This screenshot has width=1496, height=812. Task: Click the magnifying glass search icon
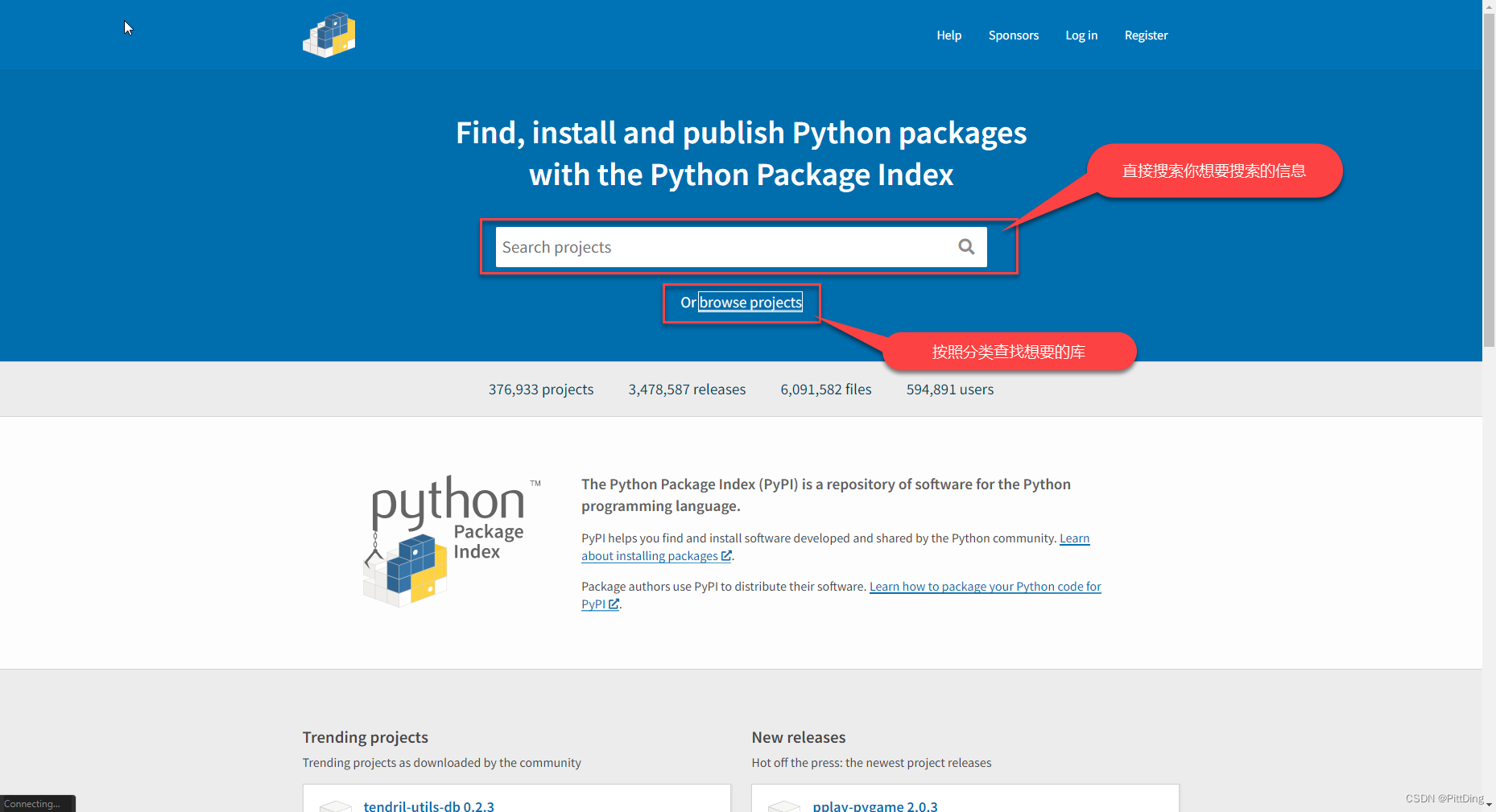pos(966,247)
